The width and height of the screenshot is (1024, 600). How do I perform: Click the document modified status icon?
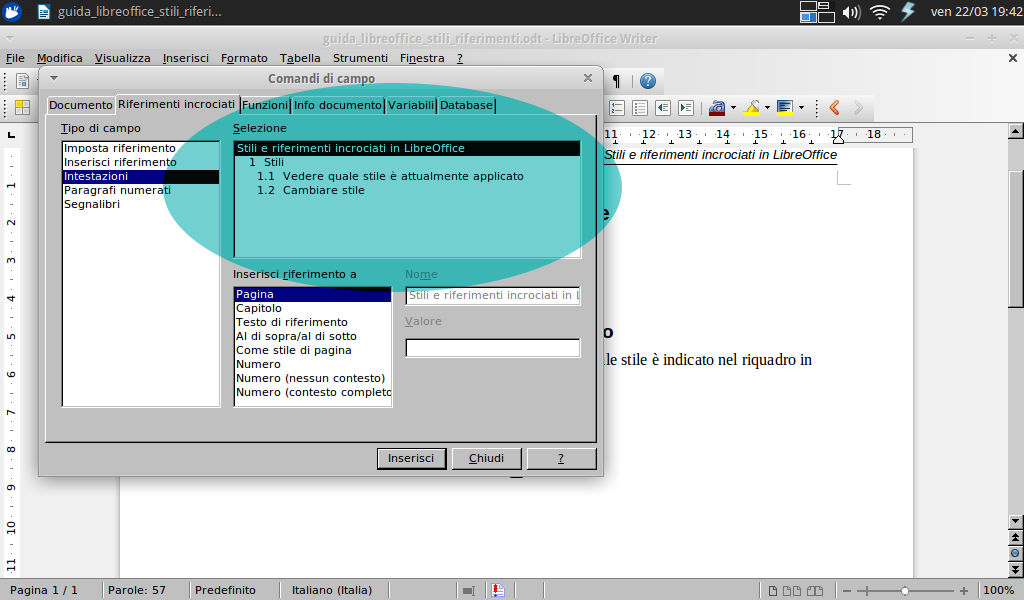(x=498, y=590)
